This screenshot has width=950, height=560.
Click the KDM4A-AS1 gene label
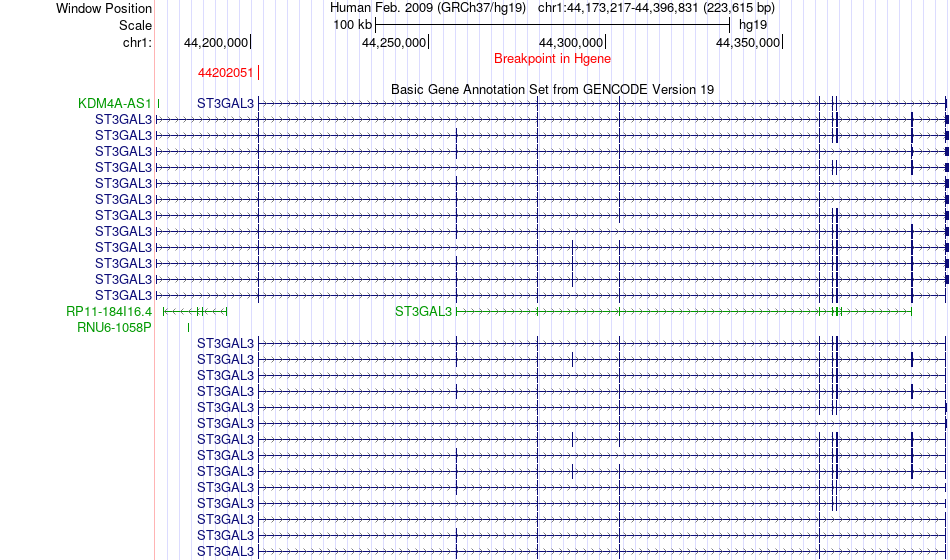[x=115, y=103]
